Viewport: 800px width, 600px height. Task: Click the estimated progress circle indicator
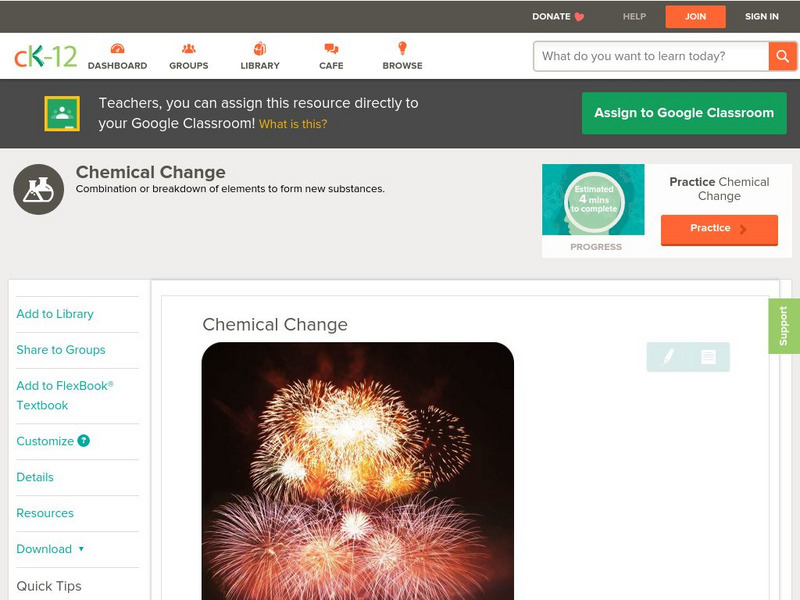pyautogui.click(x=594, y=200)
